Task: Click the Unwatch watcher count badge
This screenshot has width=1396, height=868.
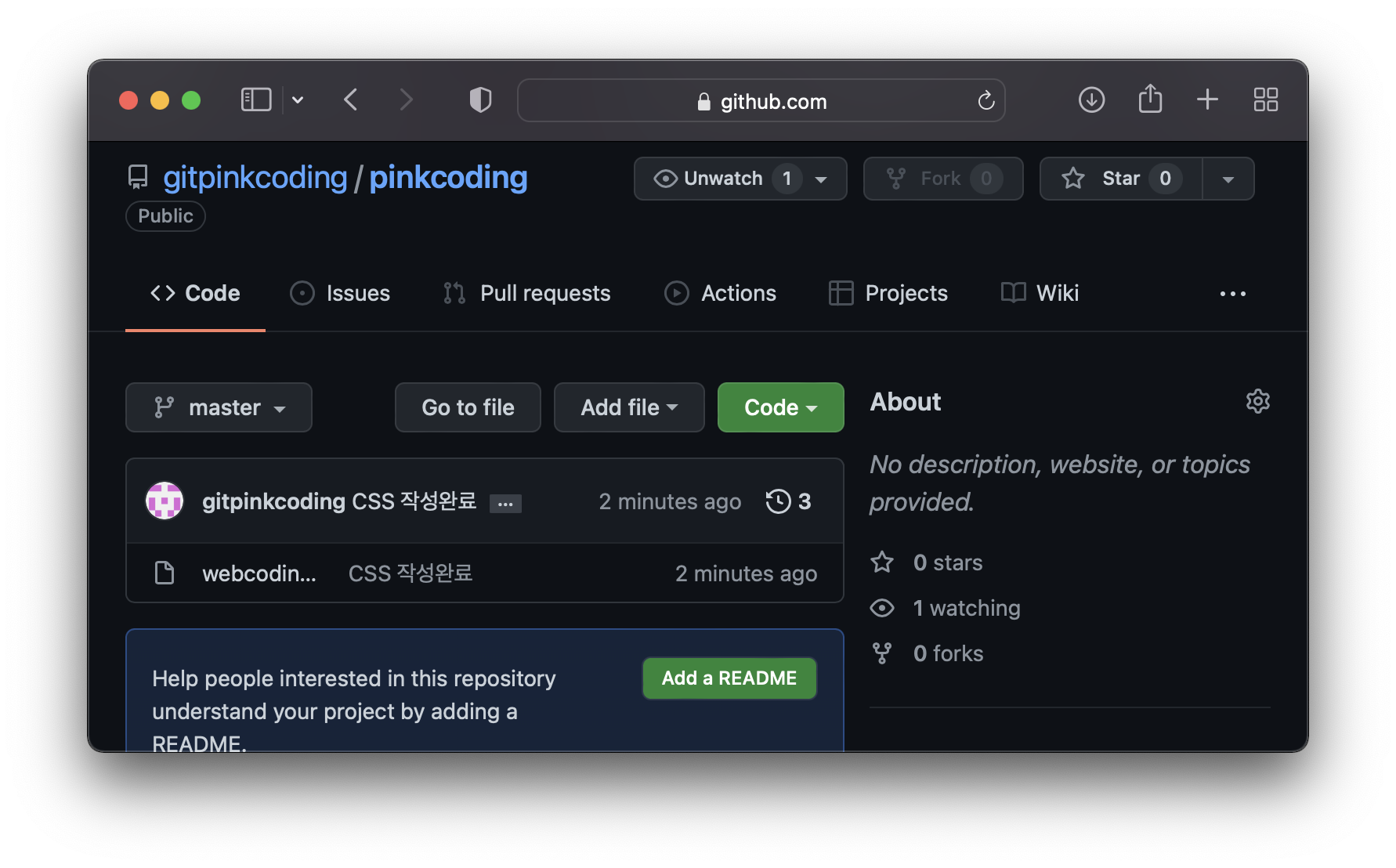Action: pyautogui.click(x=787, y=179)
